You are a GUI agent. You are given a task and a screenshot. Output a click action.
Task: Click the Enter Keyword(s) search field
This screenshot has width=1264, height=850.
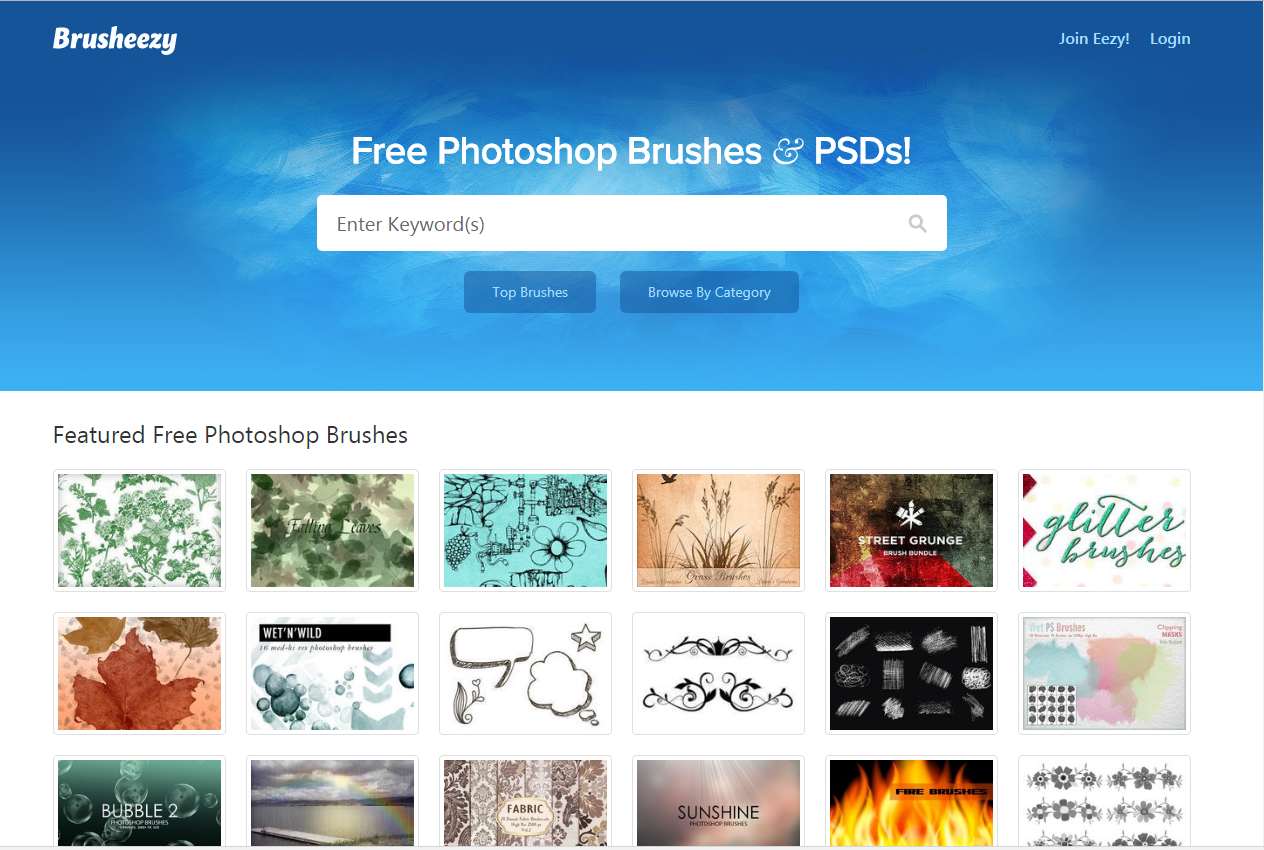[x=631, y=223]
